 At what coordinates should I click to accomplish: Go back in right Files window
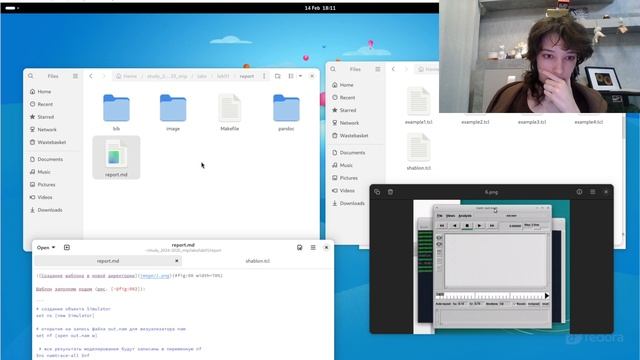click(x=393, y=69)
